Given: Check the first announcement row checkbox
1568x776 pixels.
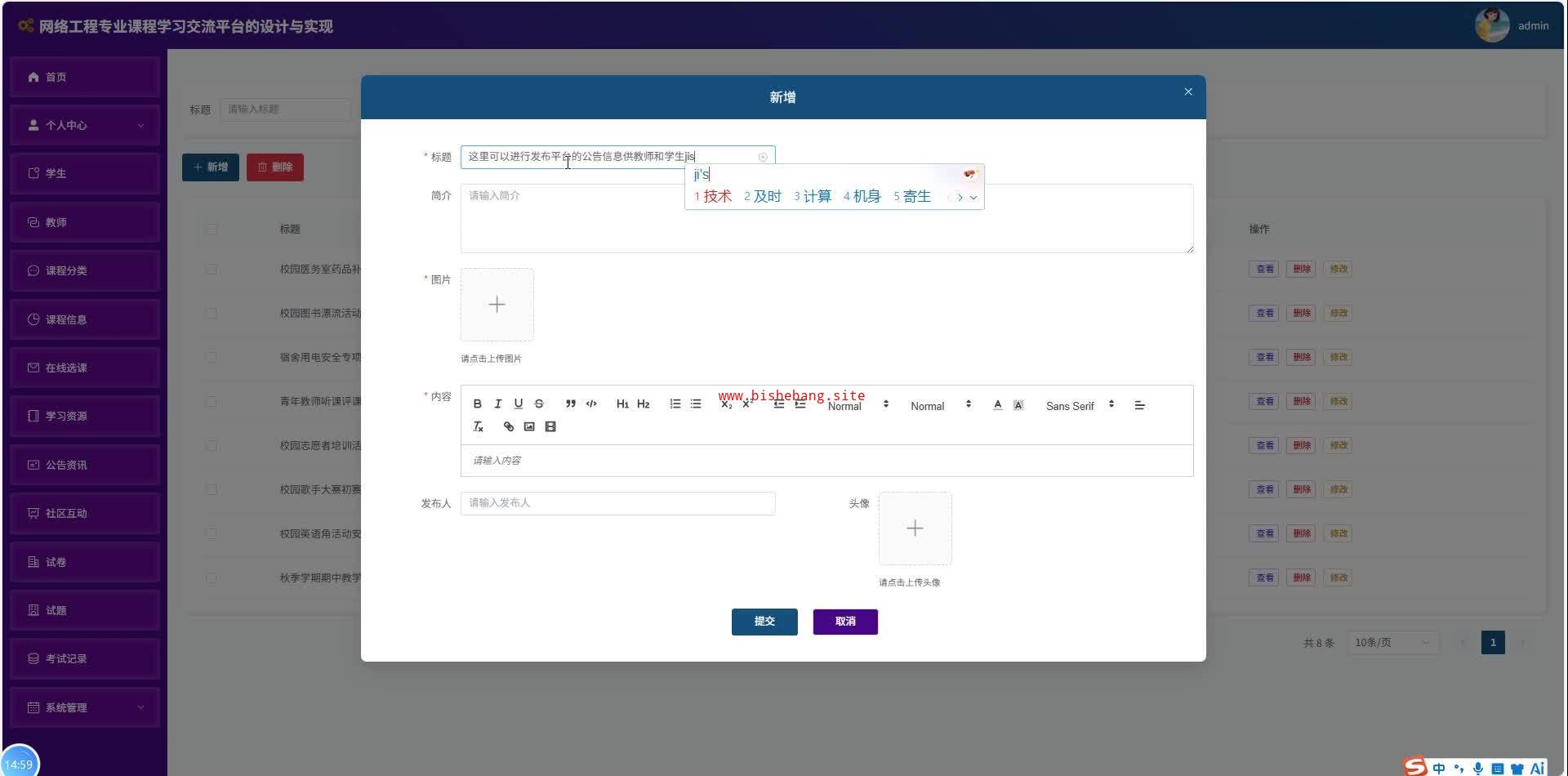Looking at the screenshot, I should [x=212, y=269].
